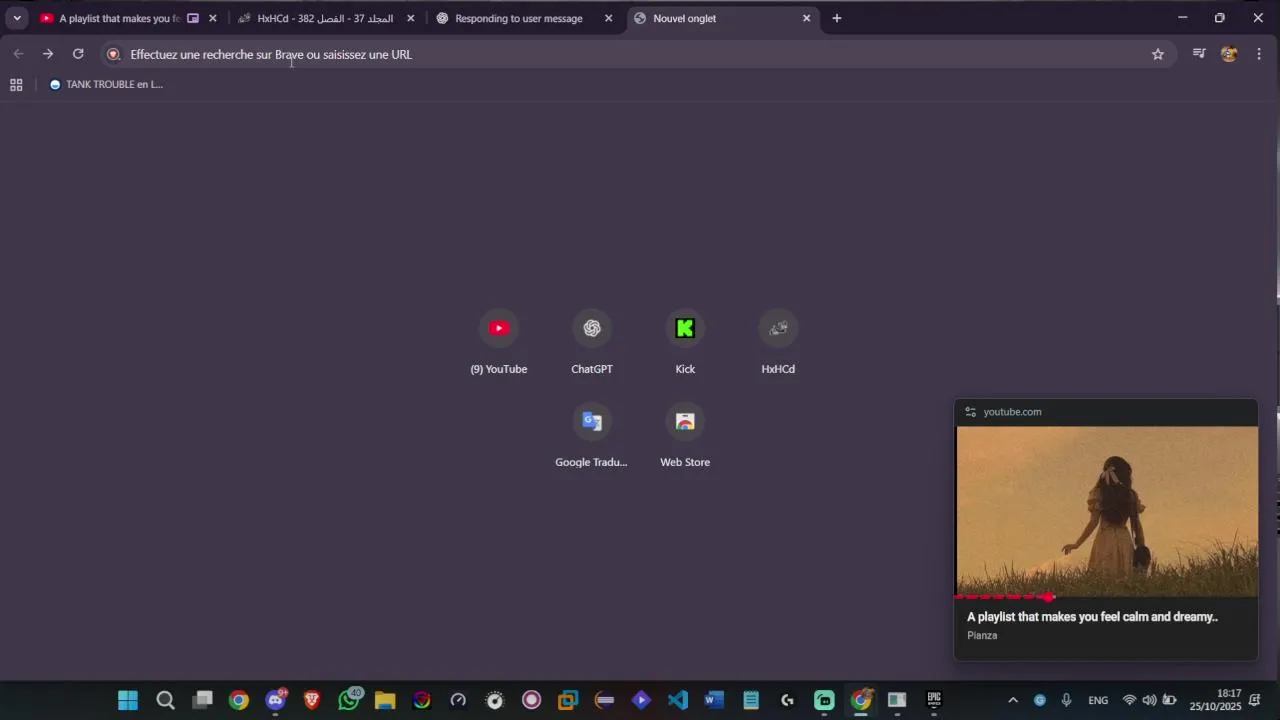Open the volume speaker tray icon
Image resolution: width=1280 pixels, height=720 pixels.
(x=1149, y=700)
